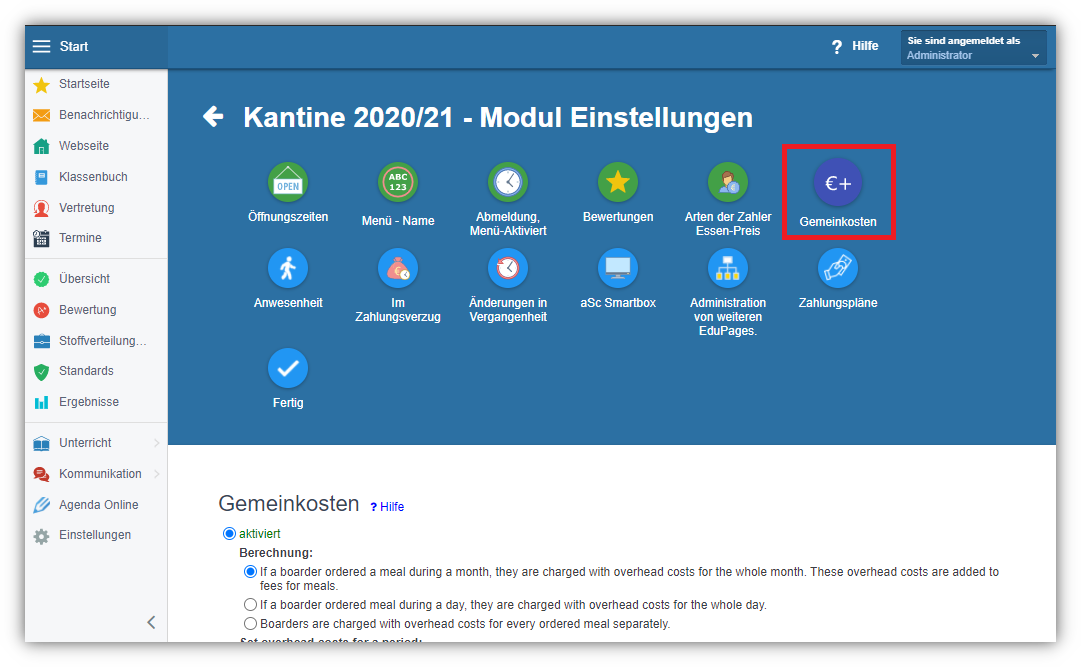Select overhead costs for every ordered meal option

pos(250,624)
